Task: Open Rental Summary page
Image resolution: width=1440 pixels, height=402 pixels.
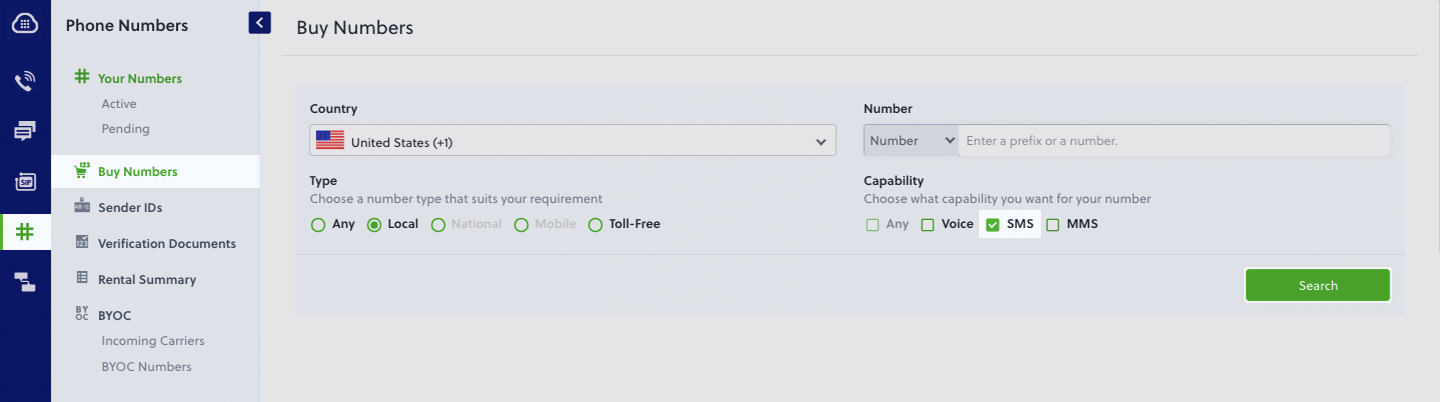Action: point(146,279)
